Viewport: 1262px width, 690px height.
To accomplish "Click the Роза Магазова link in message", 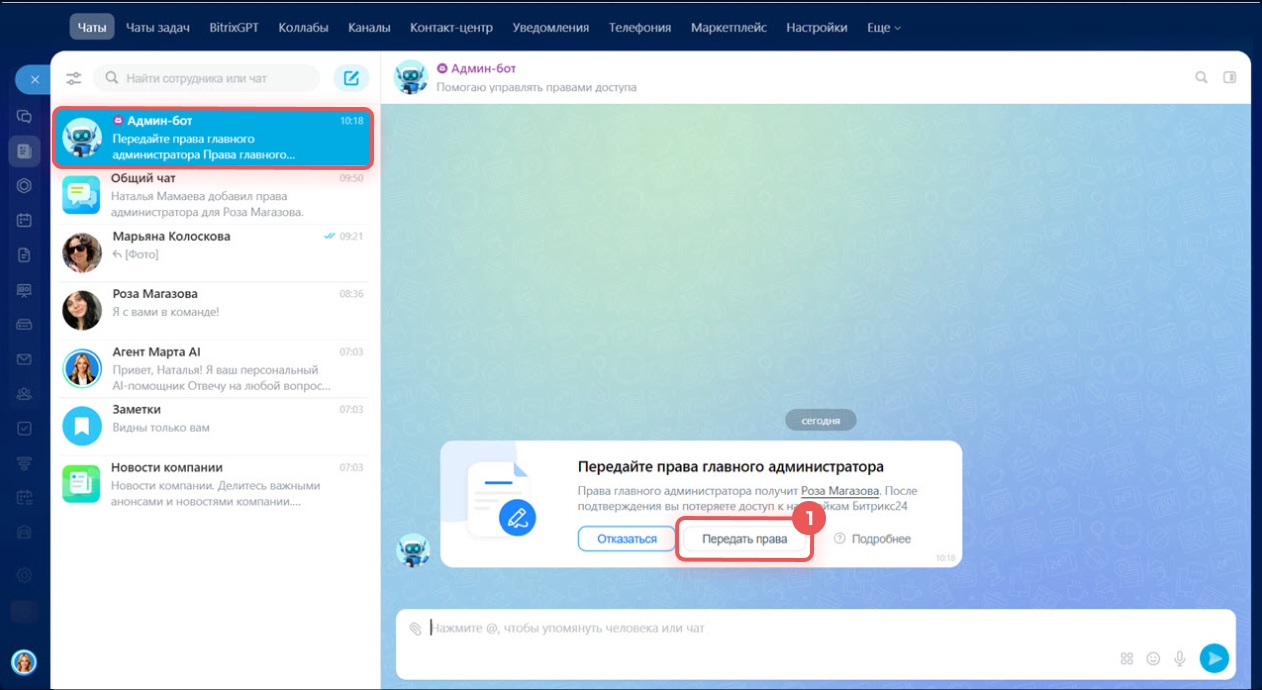I will pyautogui.click(x=839, y=491).
